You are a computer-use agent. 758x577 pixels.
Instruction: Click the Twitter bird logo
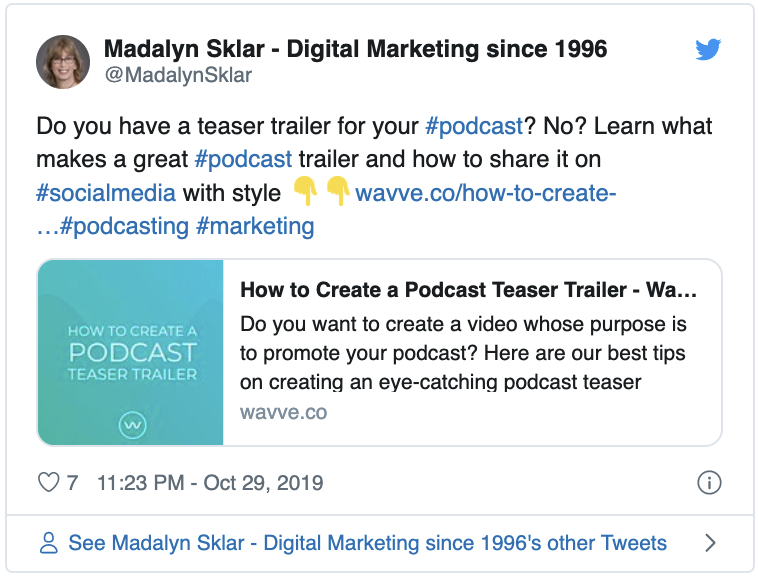click(x=708, y=50)
